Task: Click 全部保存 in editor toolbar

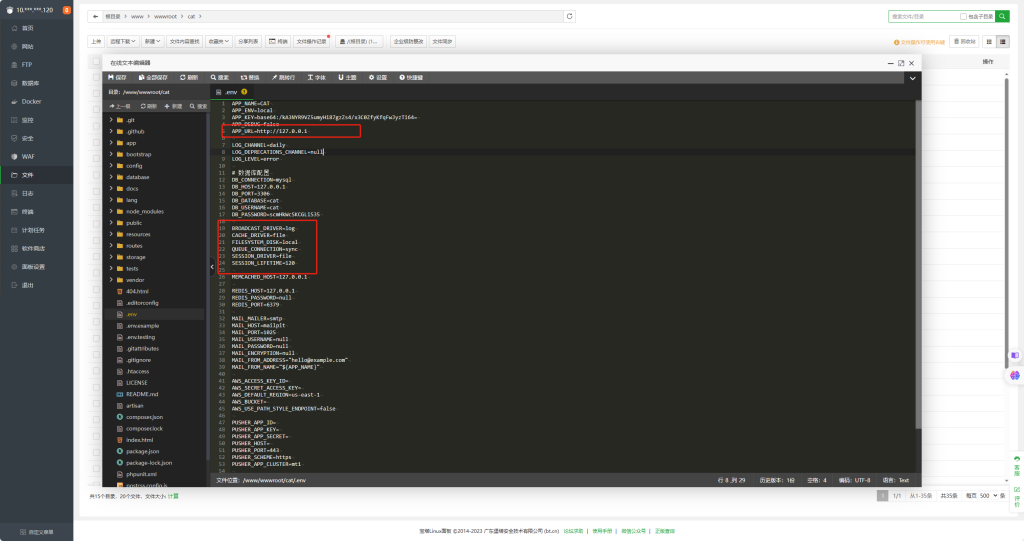Action: pos(153,77)
